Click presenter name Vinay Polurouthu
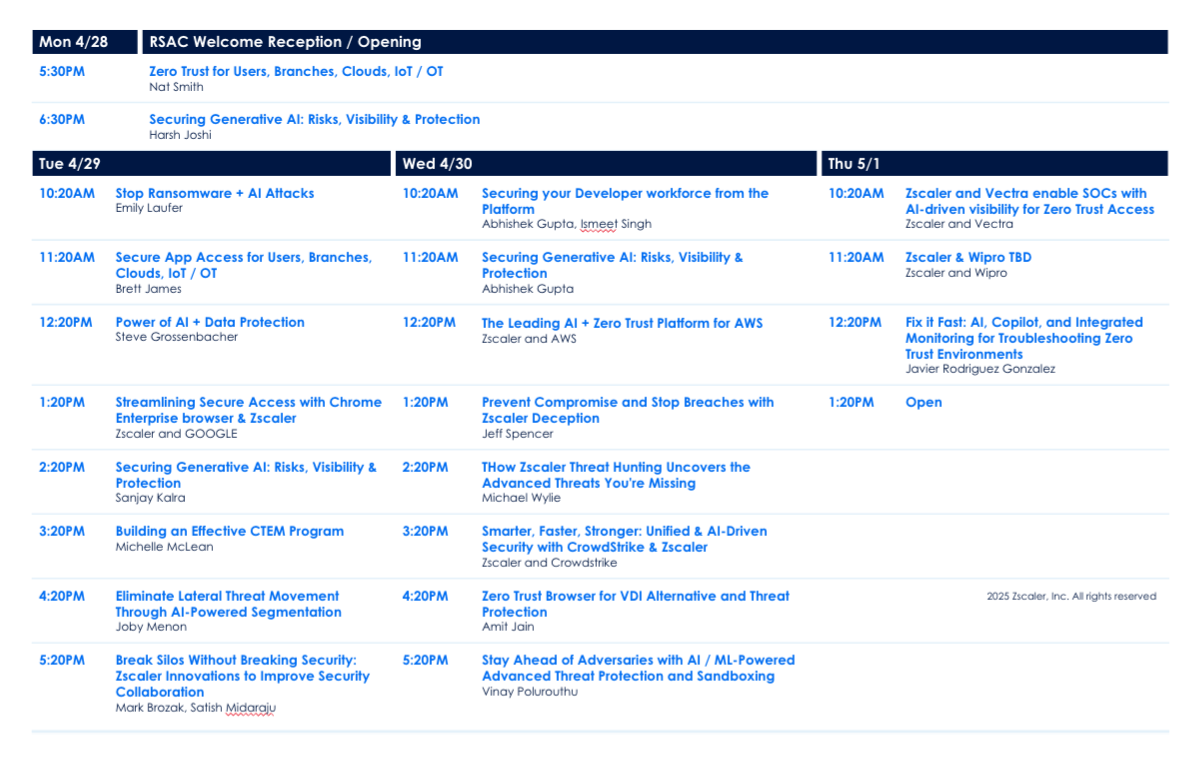 (529, 692)
